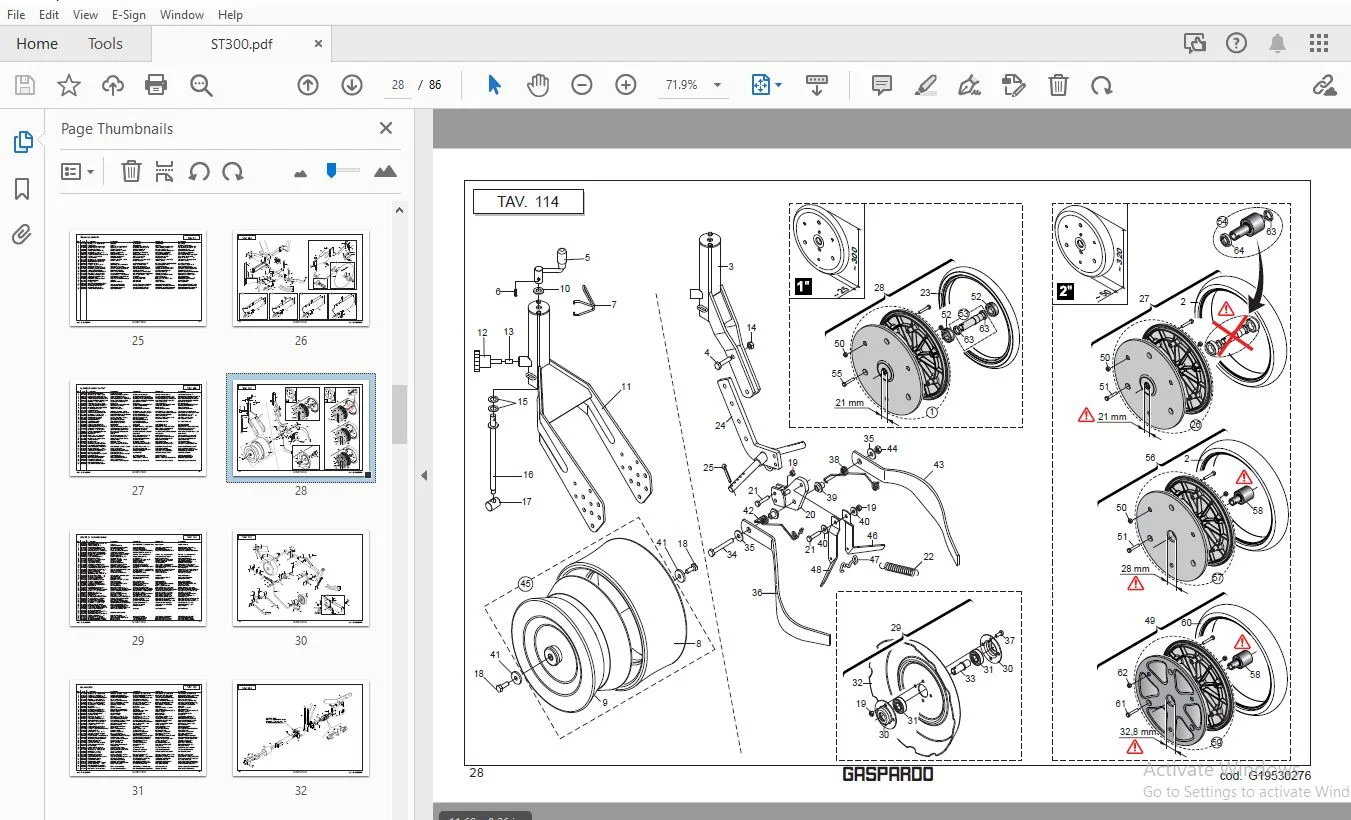Open the E-Sign menu
The width and height of the screenshot is (1351, 820).
(x=128, y=14)
